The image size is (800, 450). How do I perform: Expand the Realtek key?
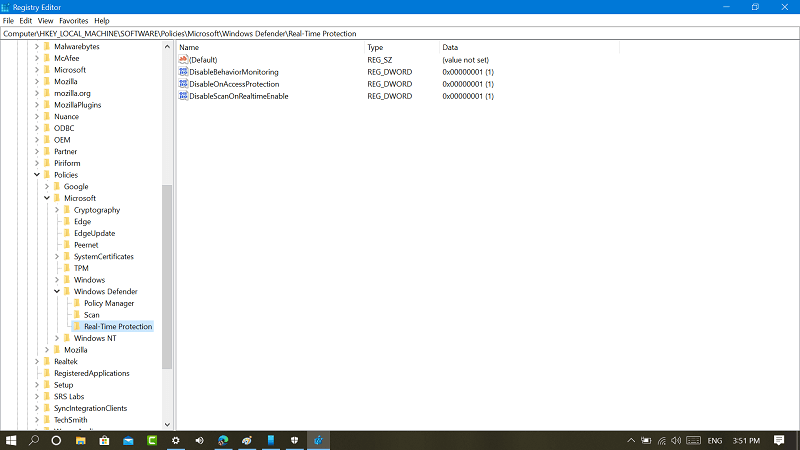[37, 361]
